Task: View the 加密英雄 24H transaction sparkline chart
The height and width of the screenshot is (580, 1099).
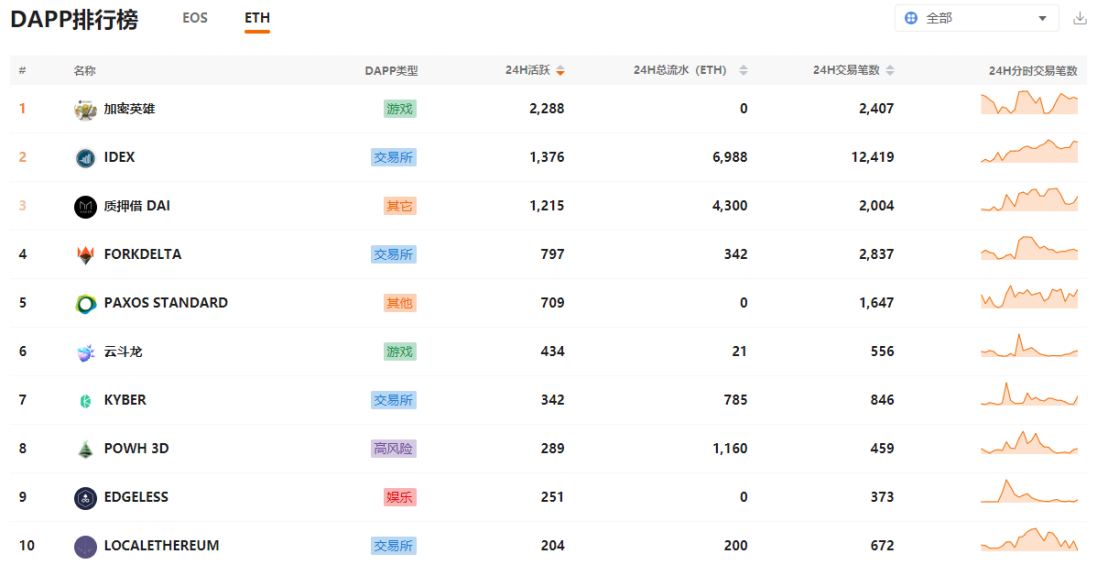Action: click(x=1029, y=103)
